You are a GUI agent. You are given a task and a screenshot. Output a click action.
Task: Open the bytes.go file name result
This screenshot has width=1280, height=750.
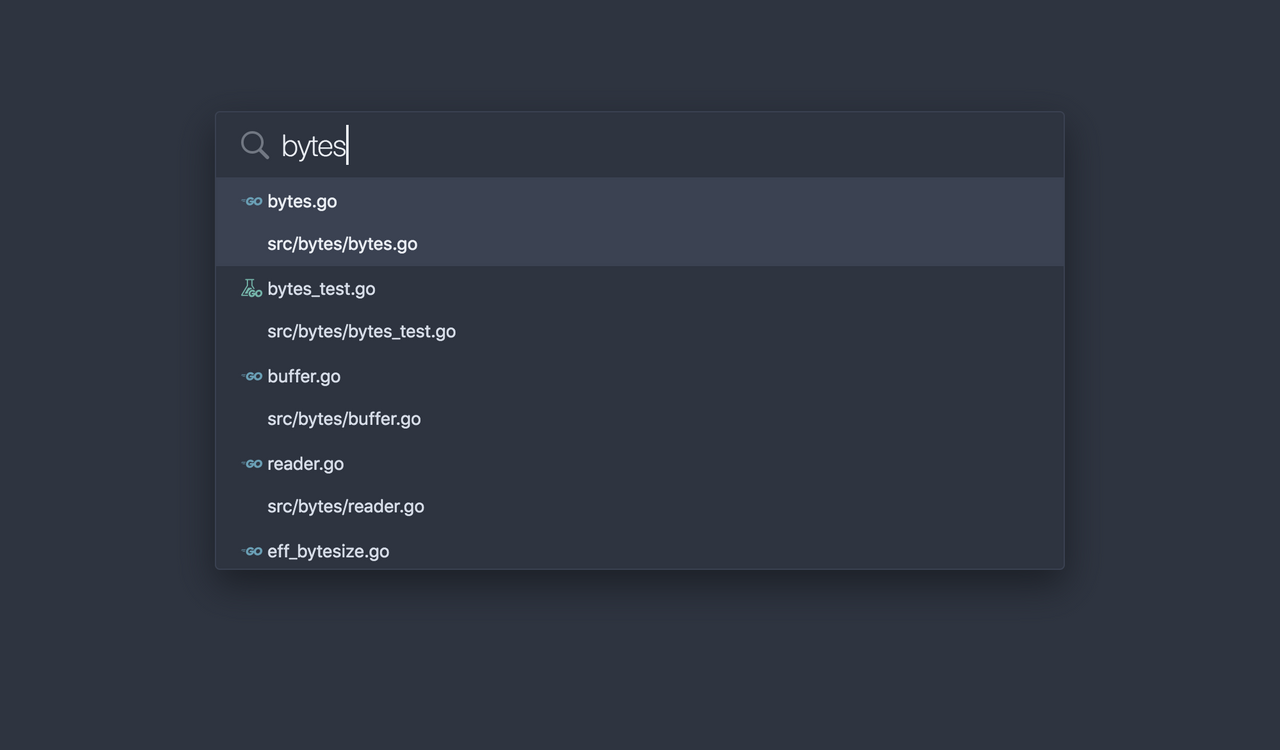(x=302, y=201)
